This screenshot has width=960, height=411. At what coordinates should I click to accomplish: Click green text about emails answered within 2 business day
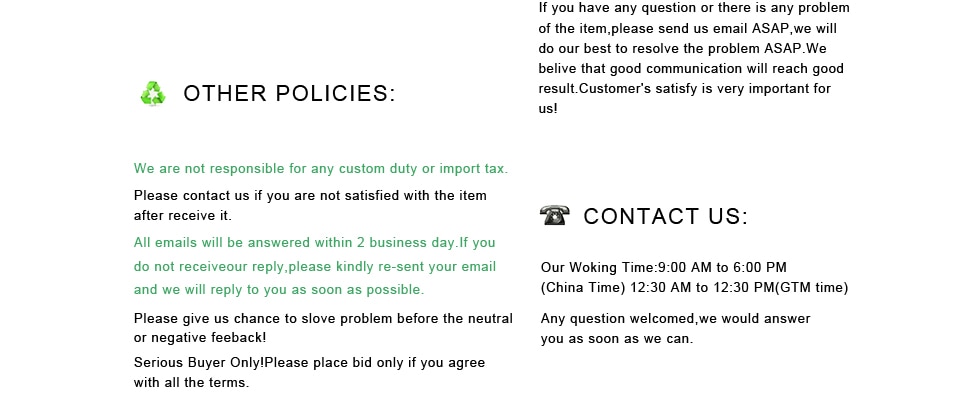315,243
